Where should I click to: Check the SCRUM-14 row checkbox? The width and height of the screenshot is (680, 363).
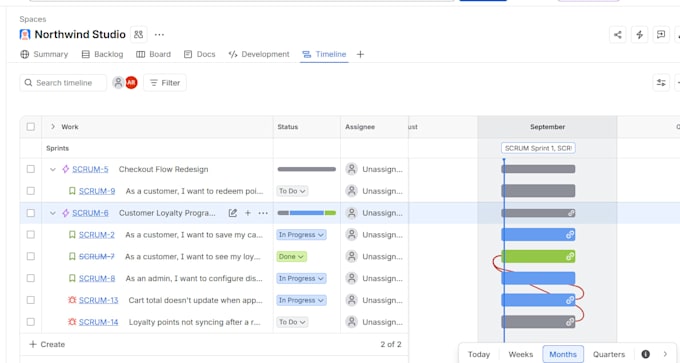tap(30, 322)
